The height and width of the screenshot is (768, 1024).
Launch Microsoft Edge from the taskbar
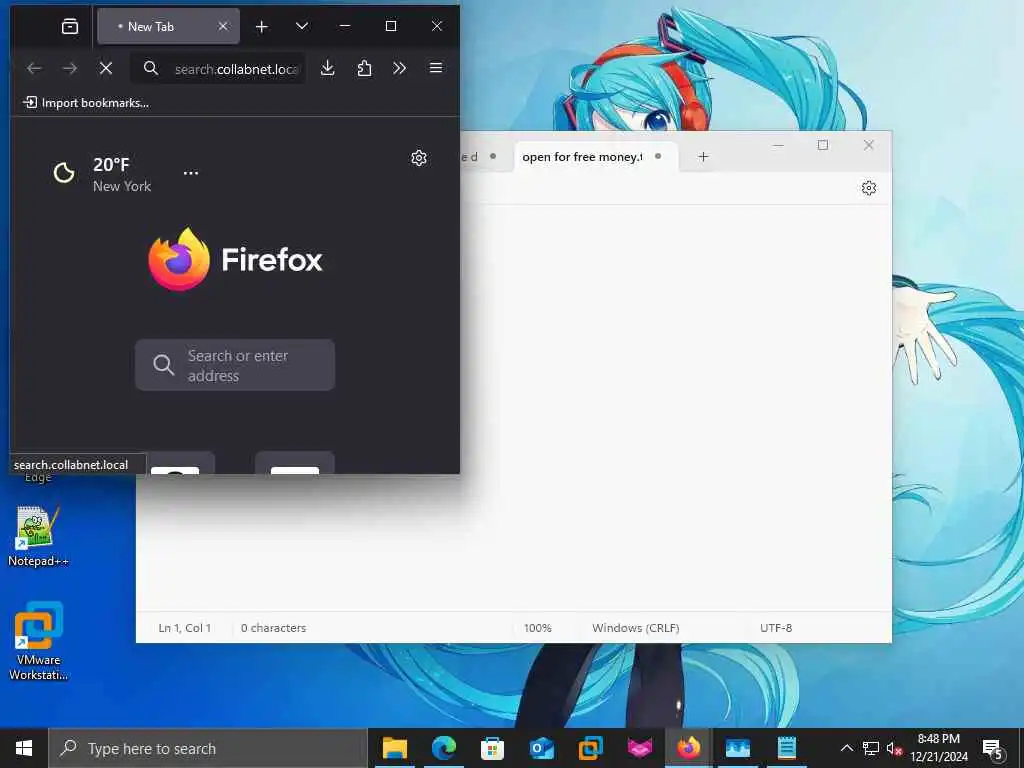(x=443, y=748)
